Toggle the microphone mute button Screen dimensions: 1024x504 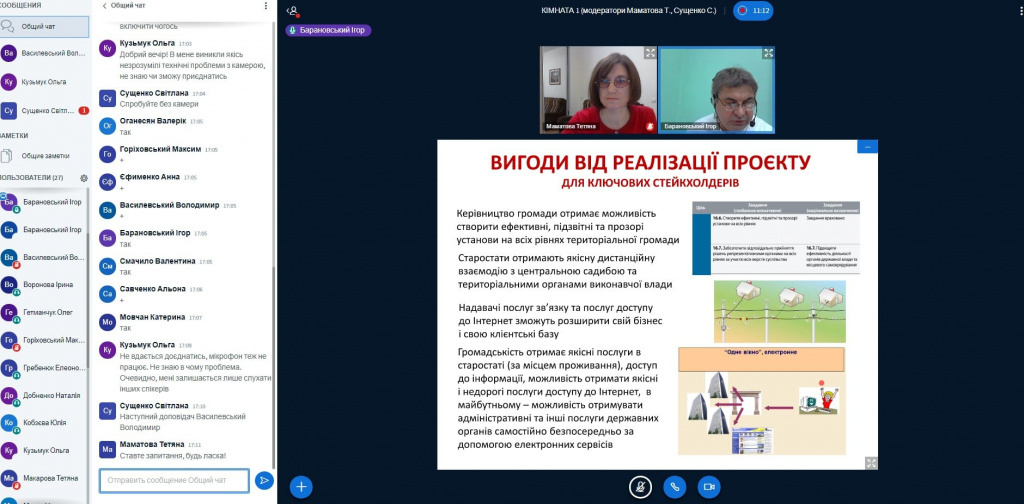pyautogui.click(x=640, y=487)
